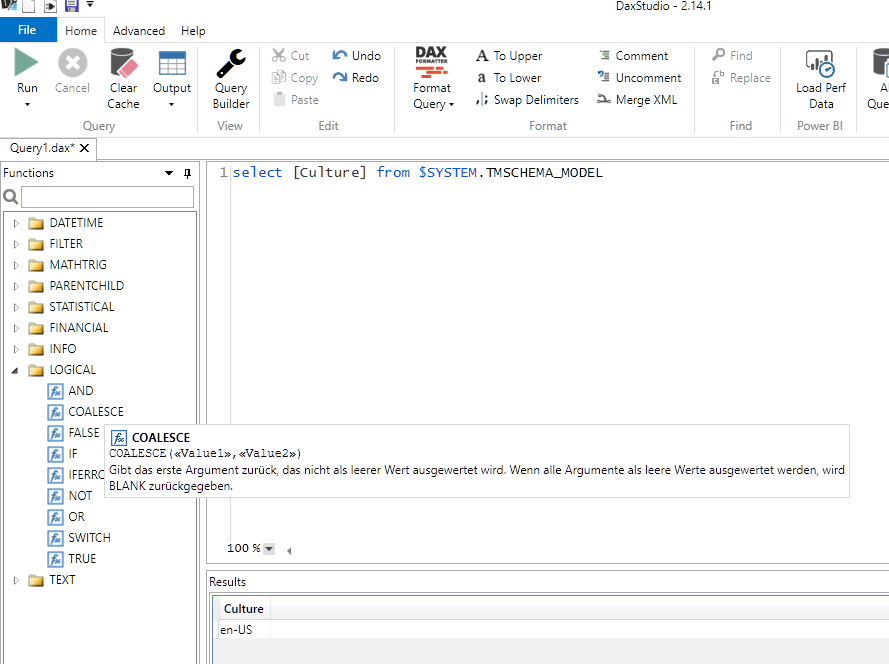Toggle auto-hide pin on Functions panel
The height and width of the screenshot is (664, 889).
[x=186, y=173]
